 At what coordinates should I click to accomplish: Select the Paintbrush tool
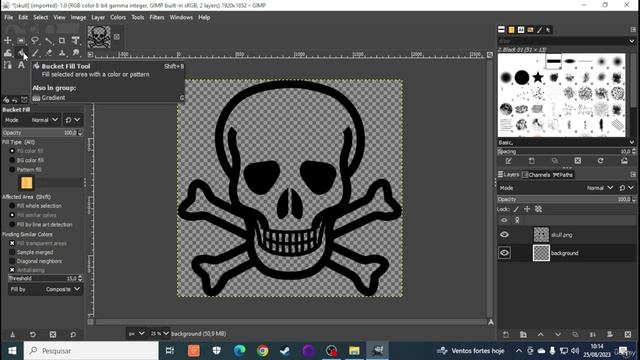(x=35, y=53)
